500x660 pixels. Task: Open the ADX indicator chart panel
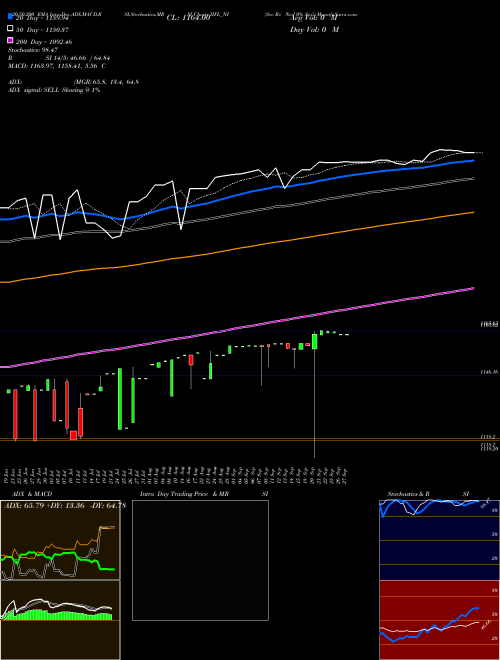click(60, 540)
